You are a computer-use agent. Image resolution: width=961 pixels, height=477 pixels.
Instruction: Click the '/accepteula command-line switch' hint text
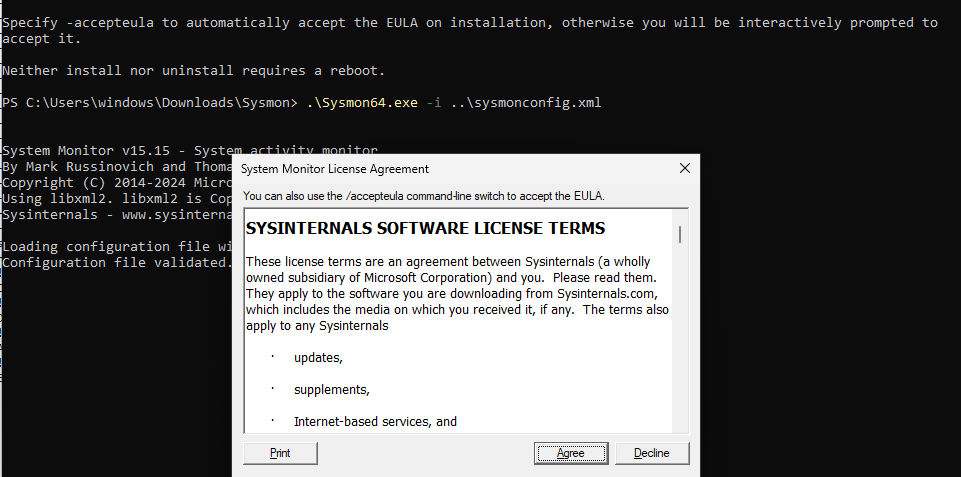424,196
